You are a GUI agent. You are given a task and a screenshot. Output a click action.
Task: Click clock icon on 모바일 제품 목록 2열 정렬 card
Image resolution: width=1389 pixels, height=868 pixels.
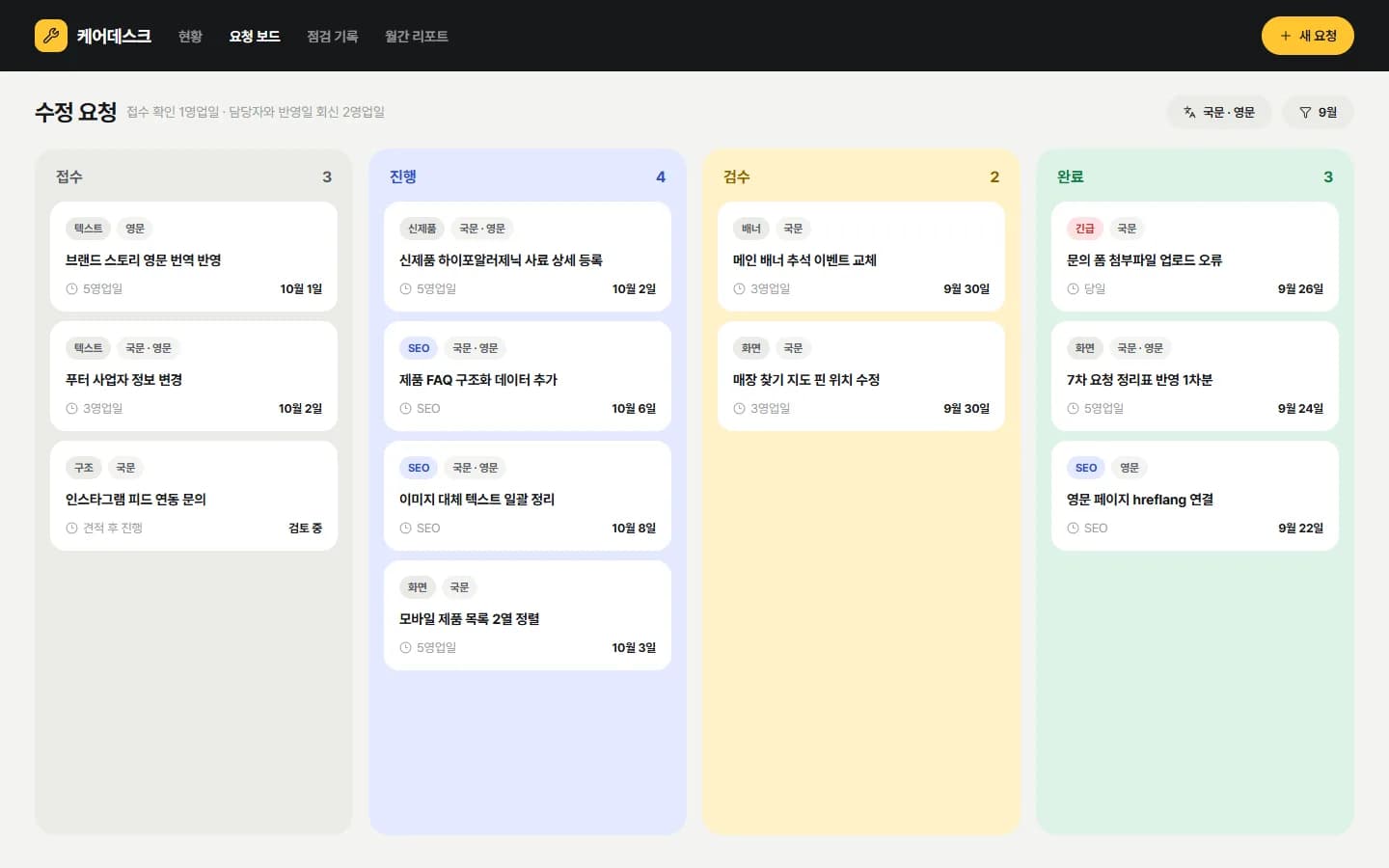pyautogui.click(x=405, y=647)
